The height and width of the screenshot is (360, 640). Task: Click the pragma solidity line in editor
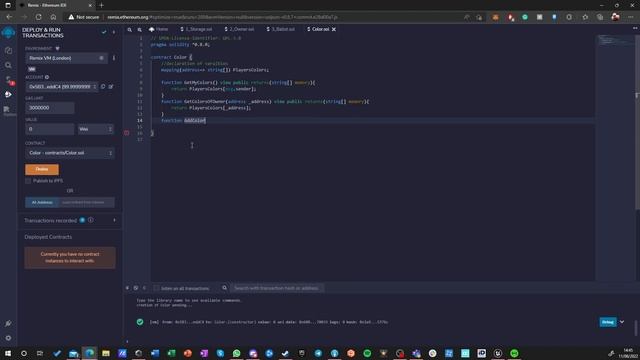tap(180, 44)
